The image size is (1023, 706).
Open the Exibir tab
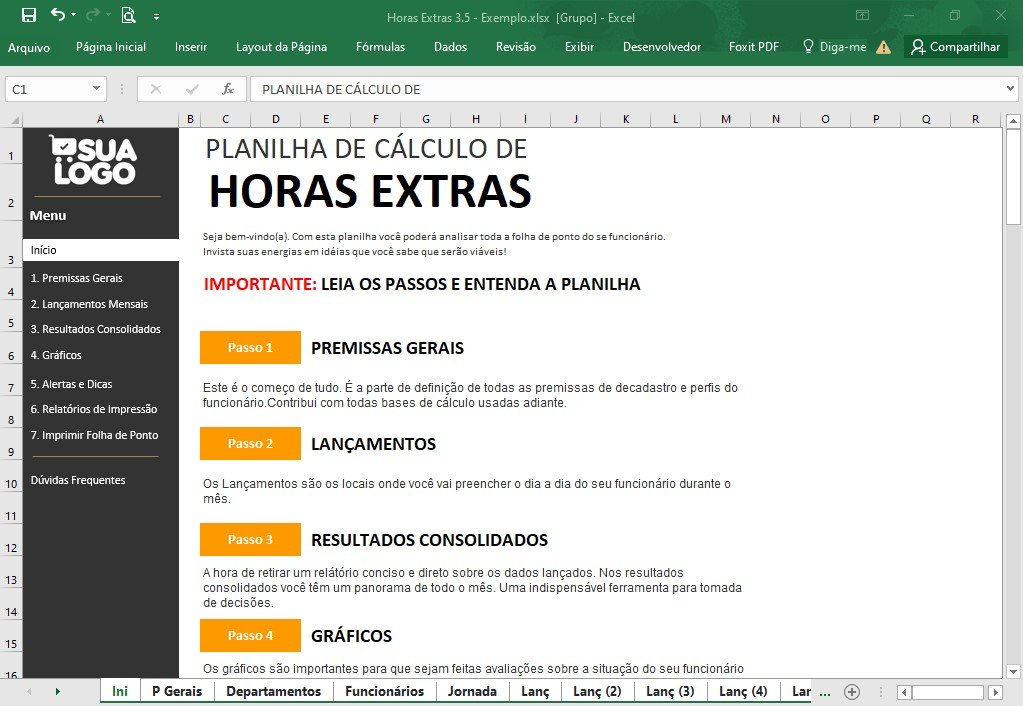tap(579, 47)
